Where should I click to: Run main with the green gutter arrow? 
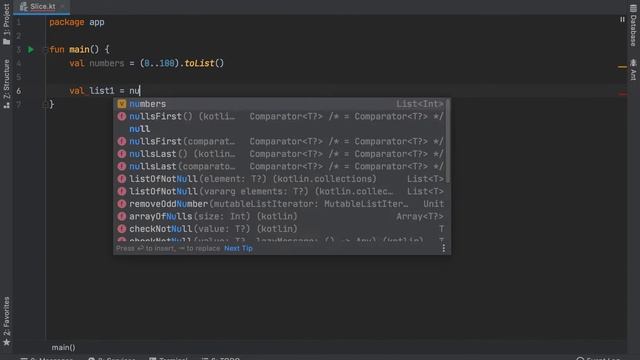click(31, 49)
